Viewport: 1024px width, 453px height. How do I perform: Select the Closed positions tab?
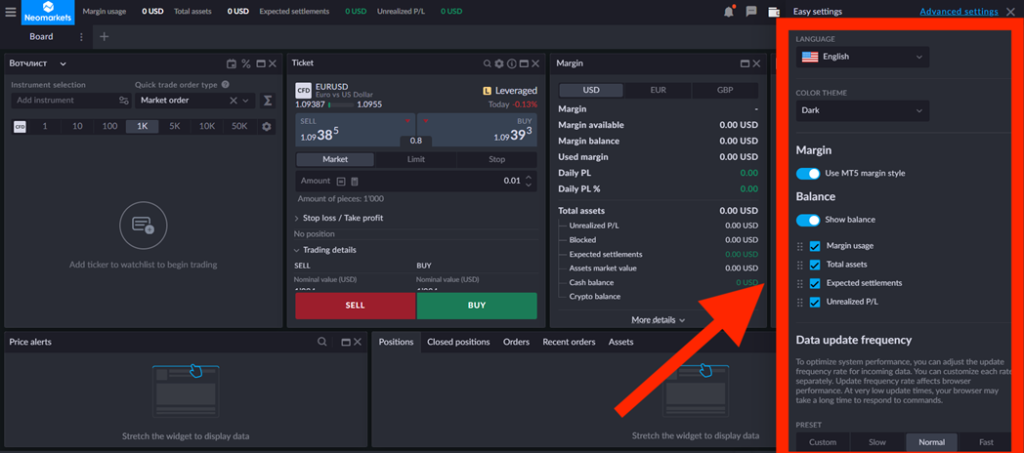pos(458,342)
